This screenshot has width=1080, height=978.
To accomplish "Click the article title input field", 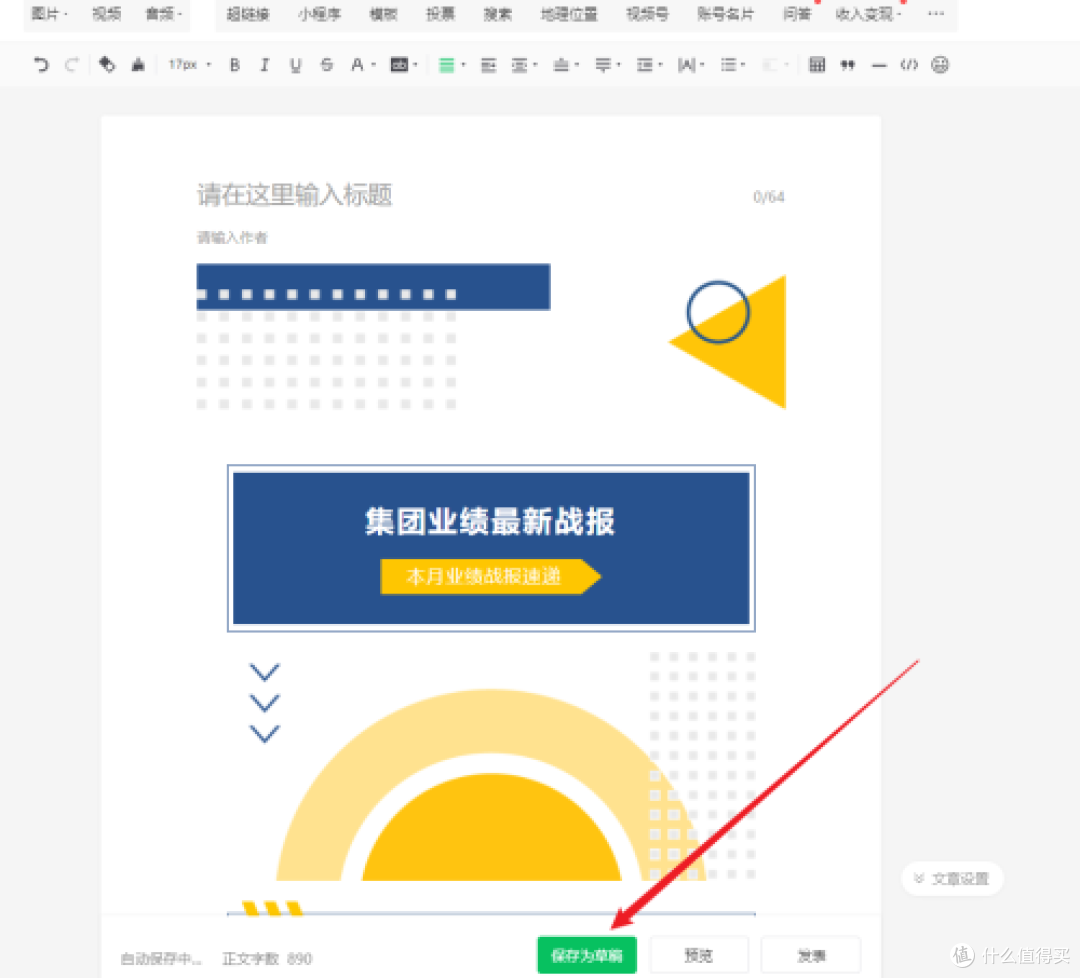I will click(490, 195).
